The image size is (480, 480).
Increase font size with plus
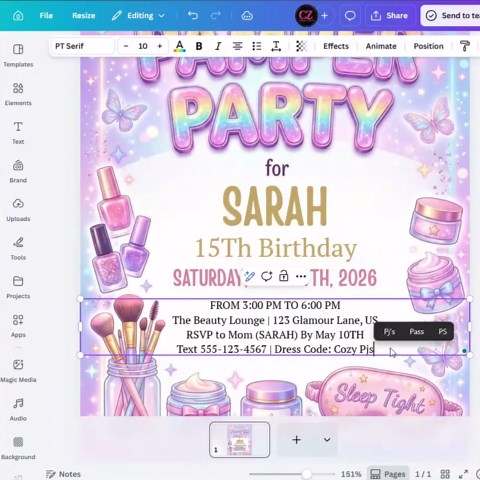160,46
